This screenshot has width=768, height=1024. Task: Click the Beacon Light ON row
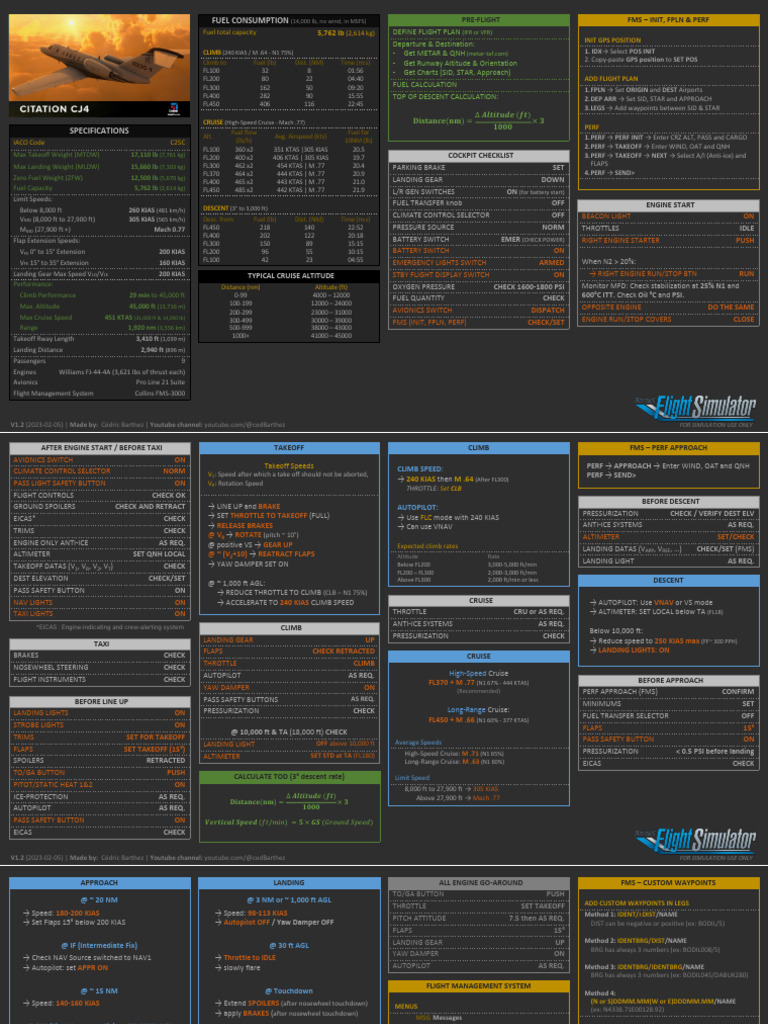(668, 216)
